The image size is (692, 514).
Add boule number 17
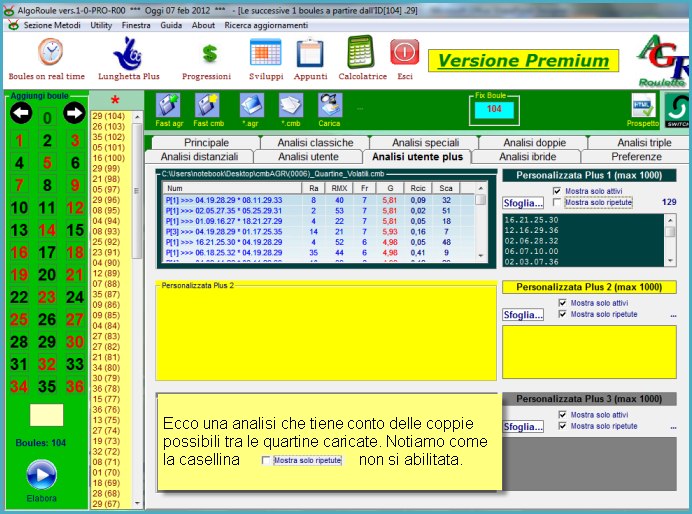point(47,252)
